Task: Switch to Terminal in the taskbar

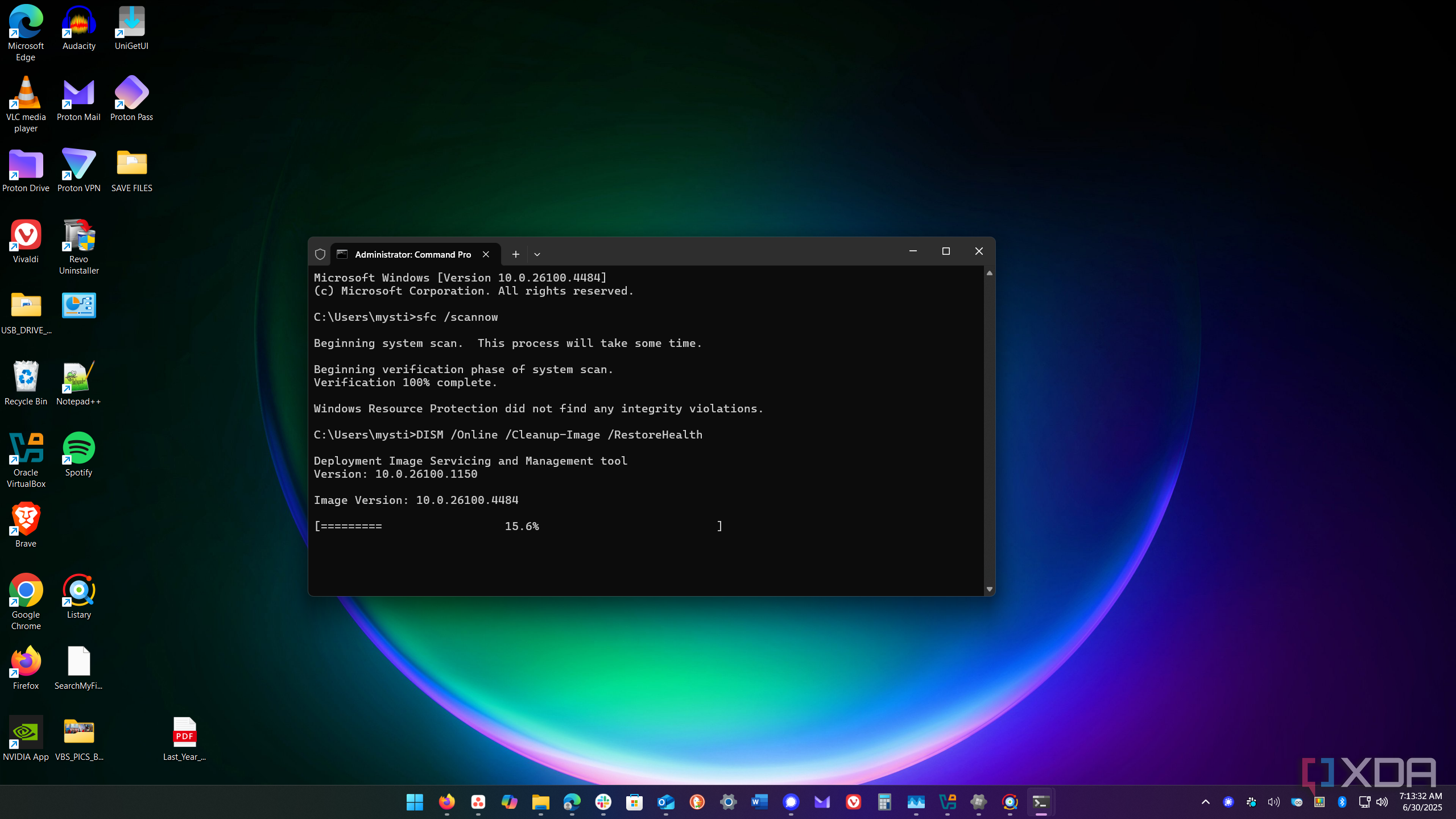Action: coord(1041,802)
